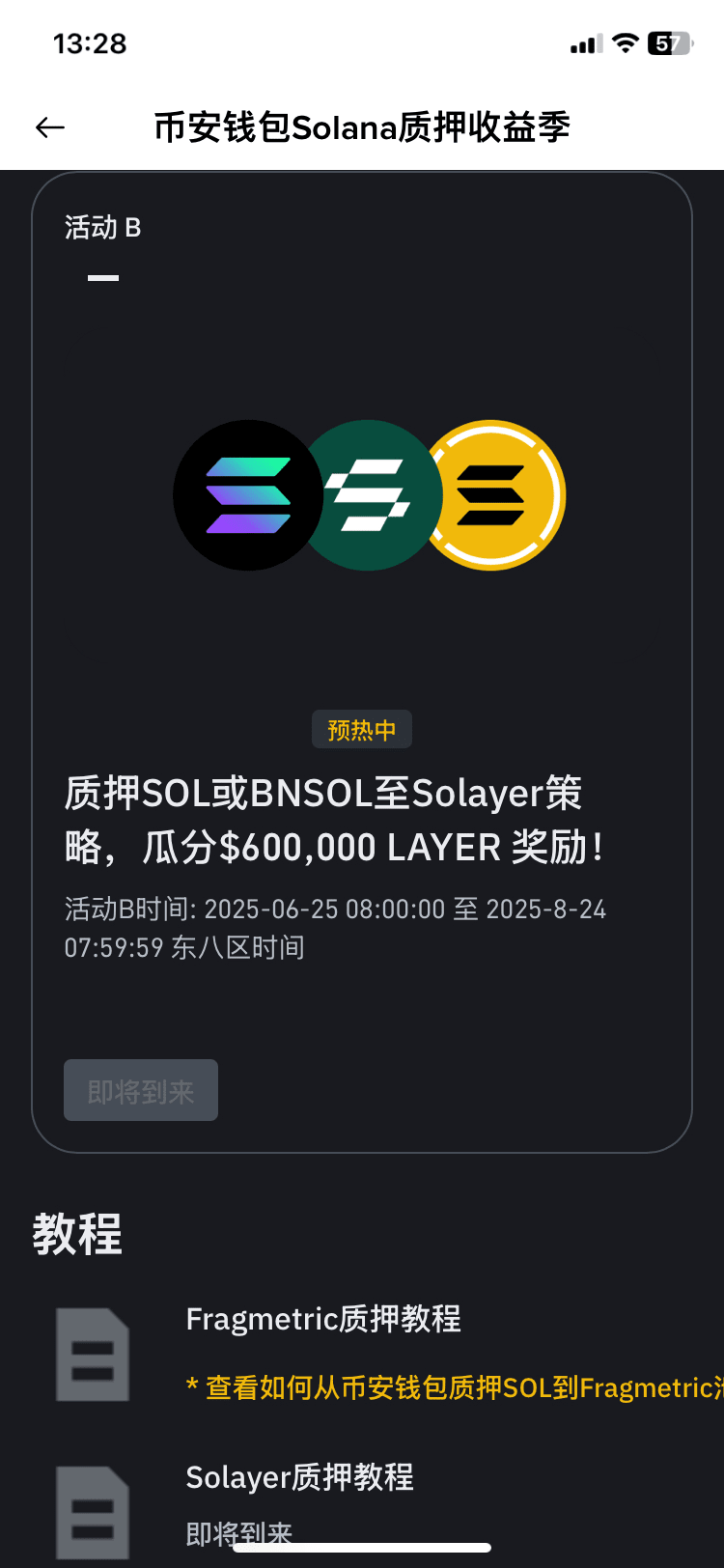Tap the 预热中 status badge
This screenshot has height=1568, width=724.
[x=362, y=730]
